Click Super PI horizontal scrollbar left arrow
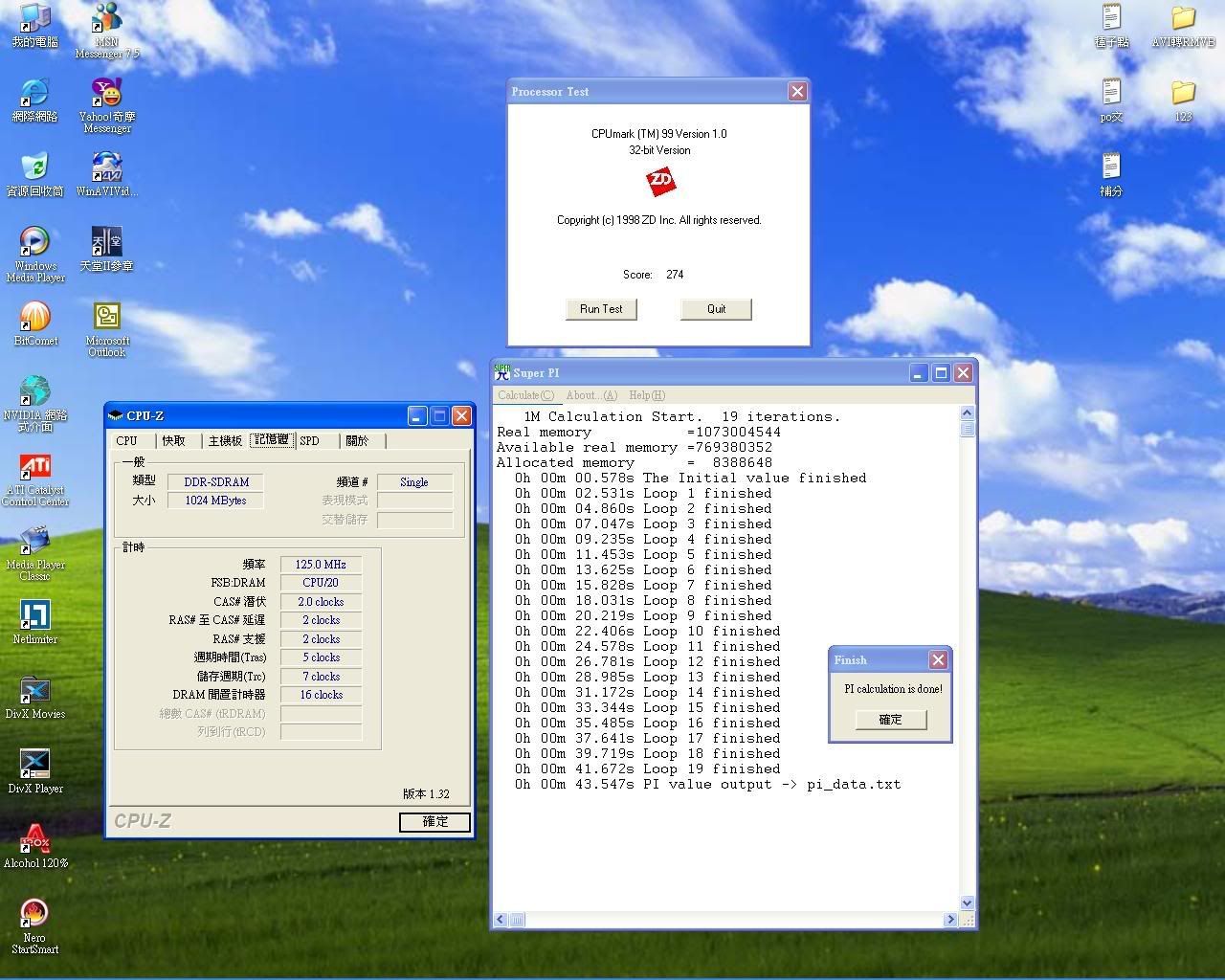The height and width of the screenshot is (980, 1225). tap(500, 919)
